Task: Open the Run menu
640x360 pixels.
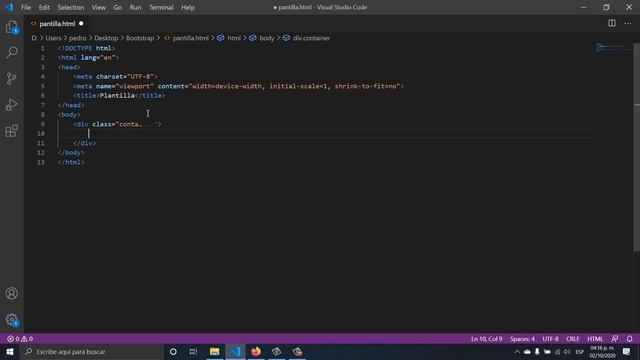Action: point(135,7)
